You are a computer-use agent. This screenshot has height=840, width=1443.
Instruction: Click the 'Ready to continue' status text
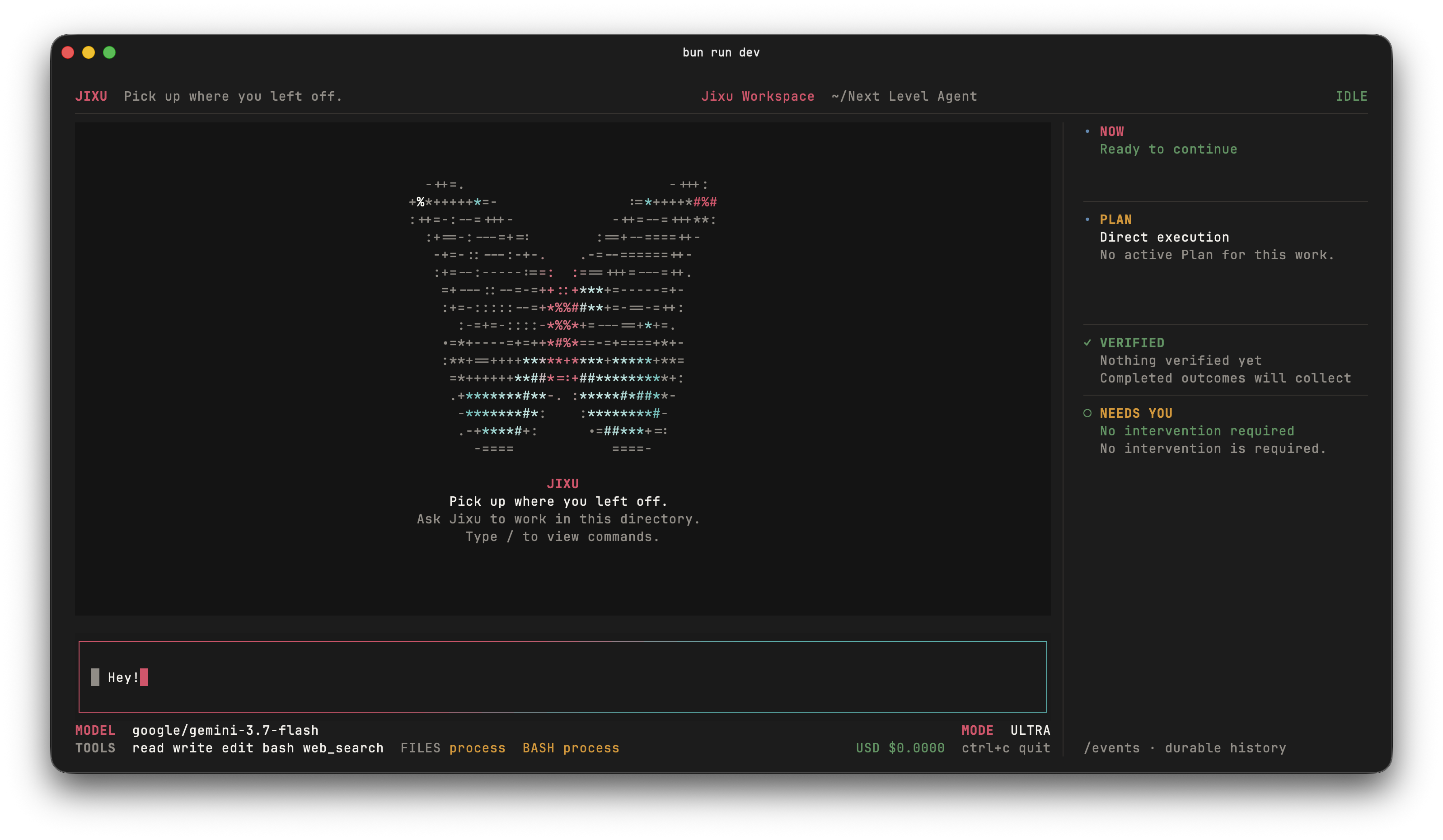pyautogui.click(x=1168, y=149)
